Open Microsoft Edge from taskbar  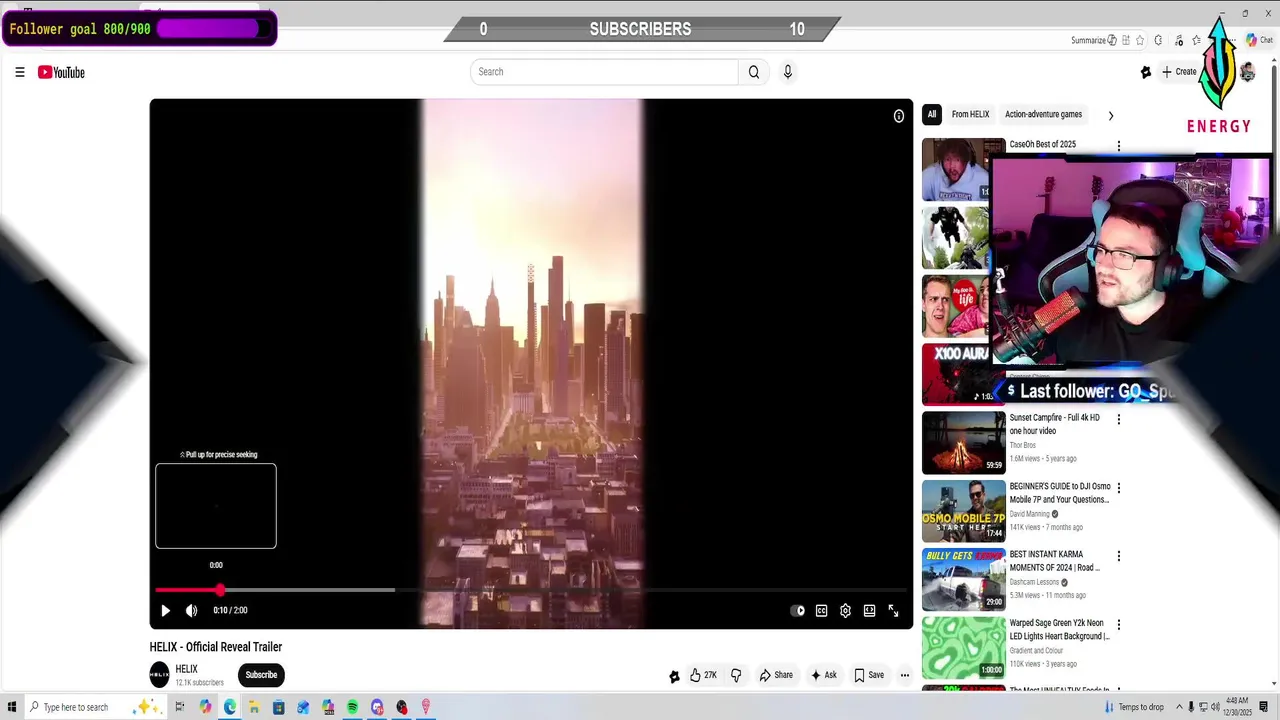(x=230, y=707)
